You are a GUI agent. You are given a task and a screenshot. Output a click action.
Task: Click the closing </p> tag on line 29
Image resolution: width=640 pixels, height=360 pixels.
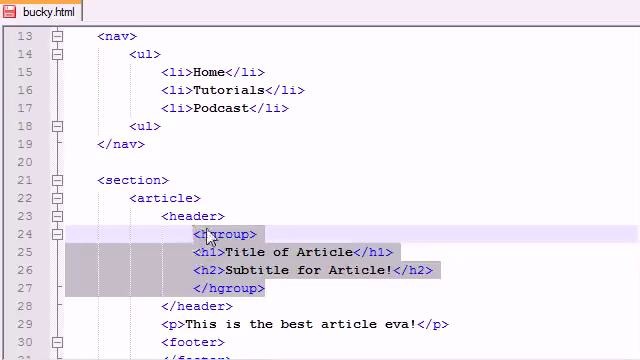[x=433, y=324]
